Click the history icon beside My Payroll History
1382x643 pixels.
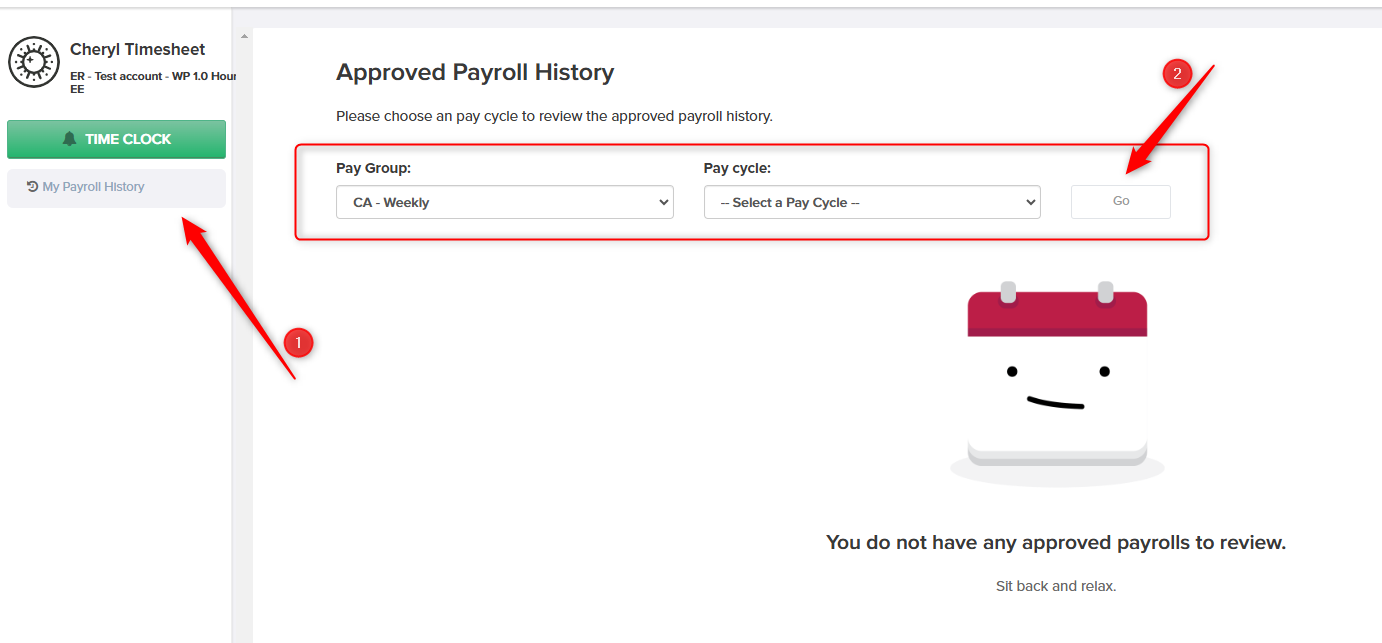32,186
